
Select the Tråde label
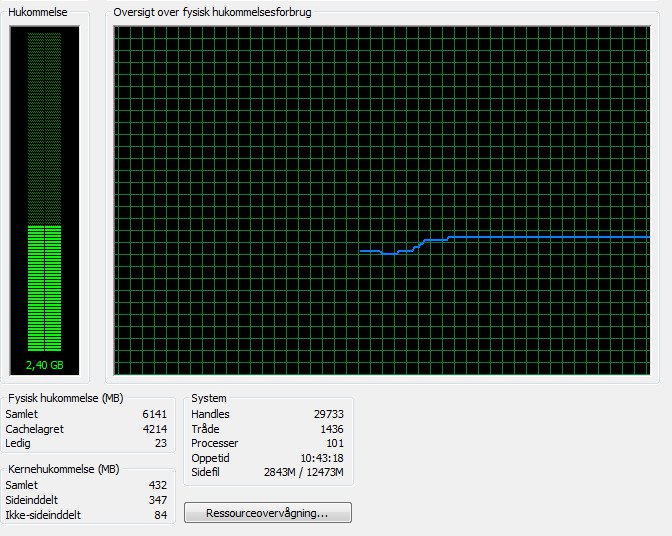pyautogui.click(x=205, y=429)
